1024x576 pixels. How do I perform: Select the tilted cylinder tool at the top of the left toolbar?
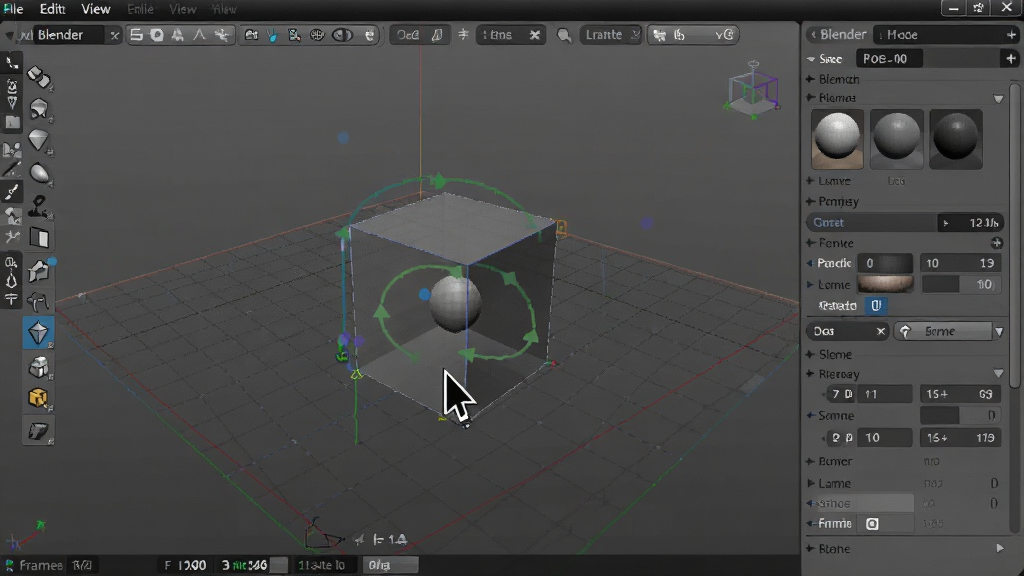click(x=39, y=77)
